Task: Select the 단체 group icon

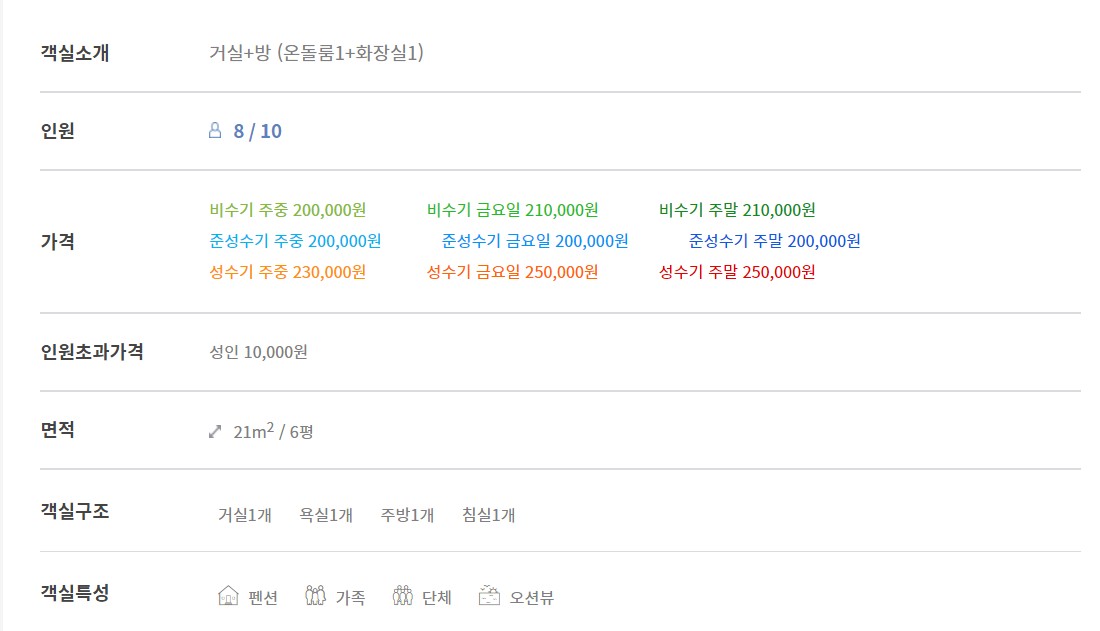Action: [403, 596]
